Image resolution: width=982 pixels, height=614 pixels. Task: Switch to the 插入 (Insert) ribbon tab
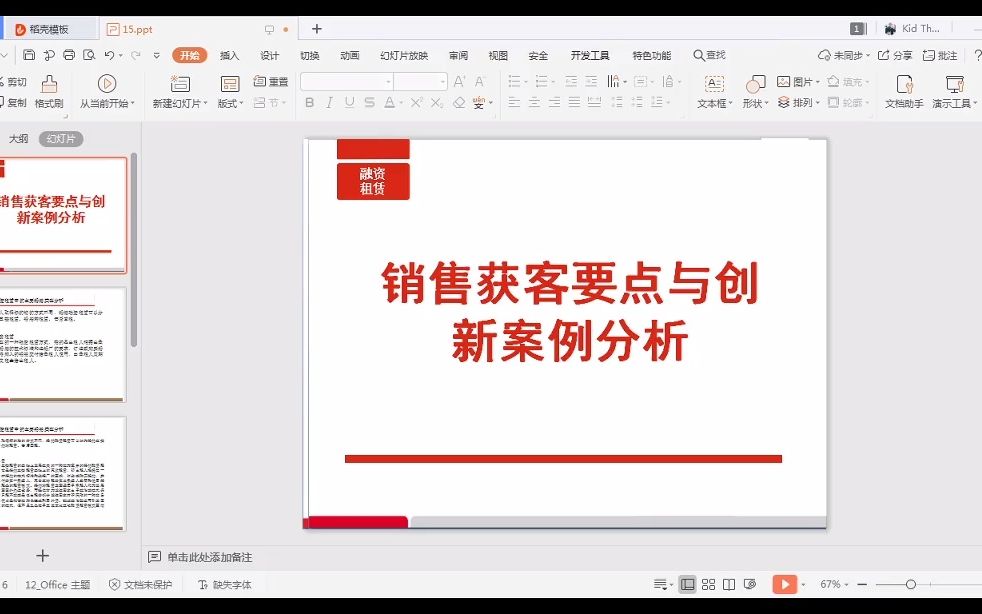[x=228, y=55]
